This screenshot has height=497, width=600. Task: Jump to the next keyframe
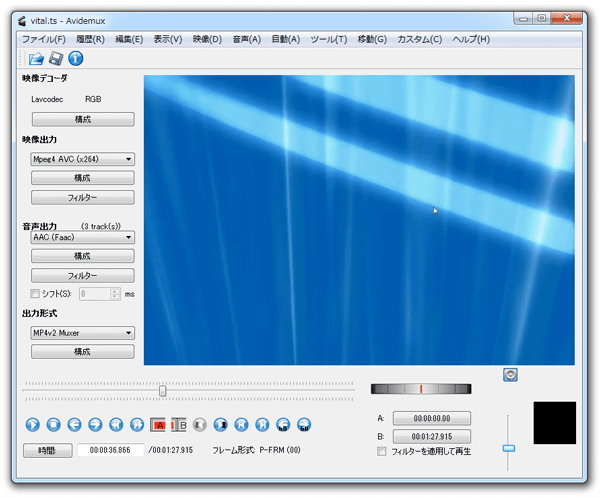coord(137,425)
